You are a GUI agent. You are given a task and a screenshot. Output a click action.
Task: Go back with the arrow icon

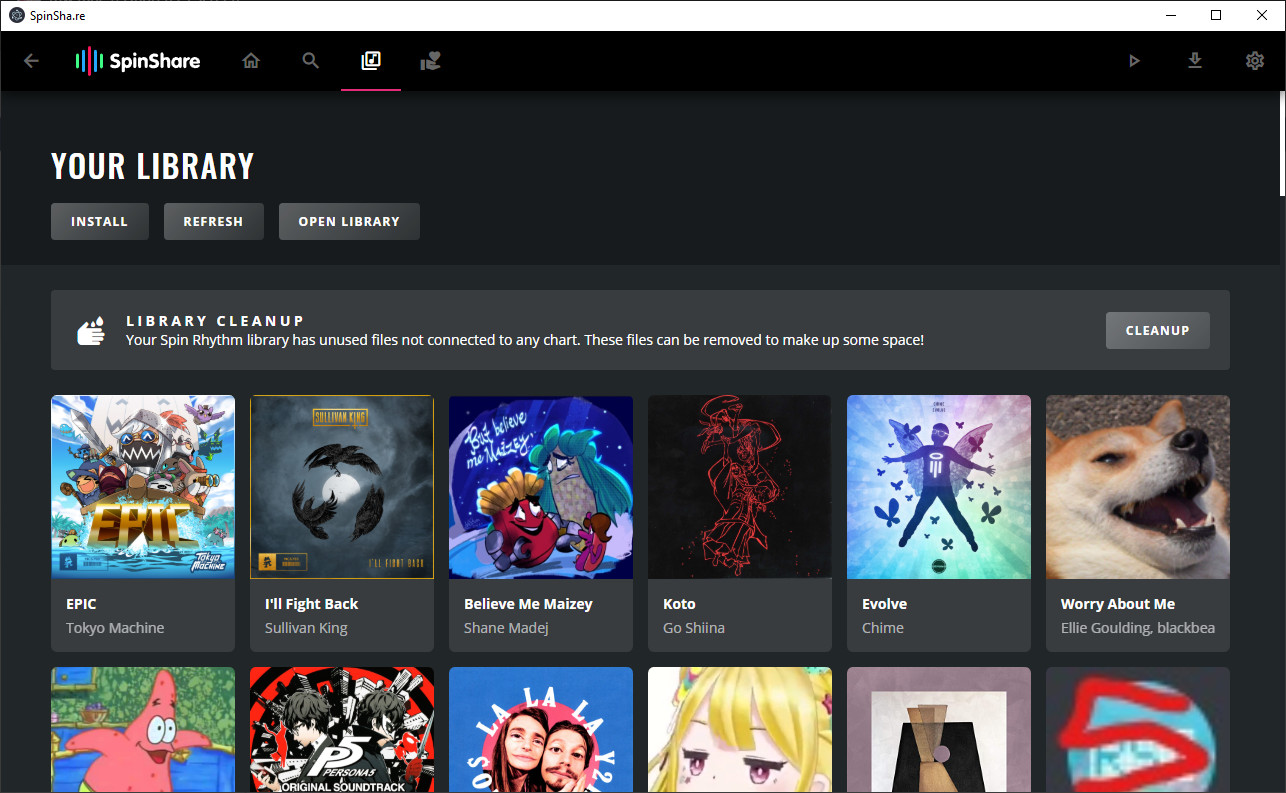coord(31,61)
